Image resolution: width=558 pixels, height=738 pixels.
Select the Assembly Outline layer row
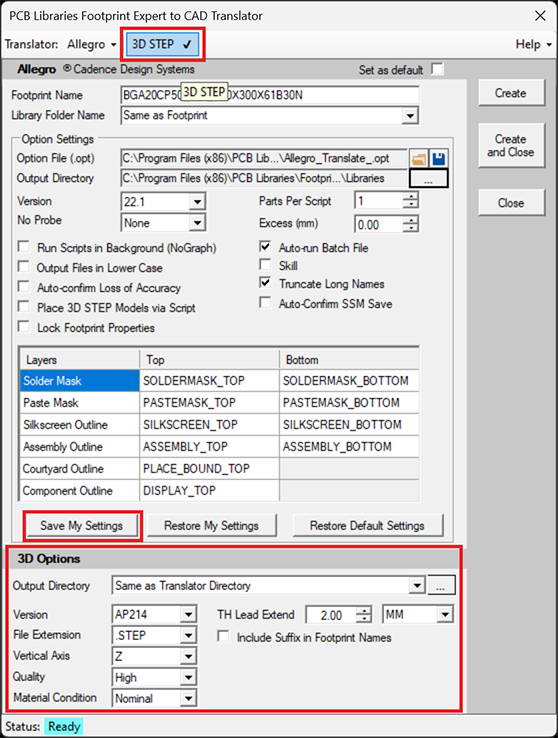80,447
